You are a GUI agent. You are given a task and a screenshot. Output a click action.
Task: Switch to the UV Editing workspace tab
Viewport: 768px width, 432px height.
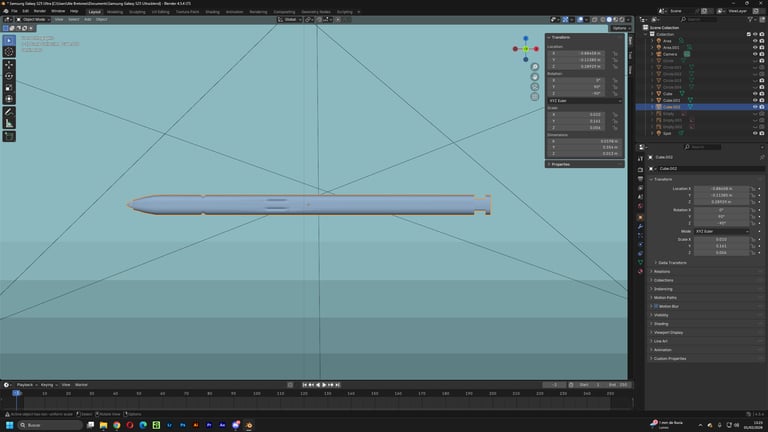coord(161,12)
